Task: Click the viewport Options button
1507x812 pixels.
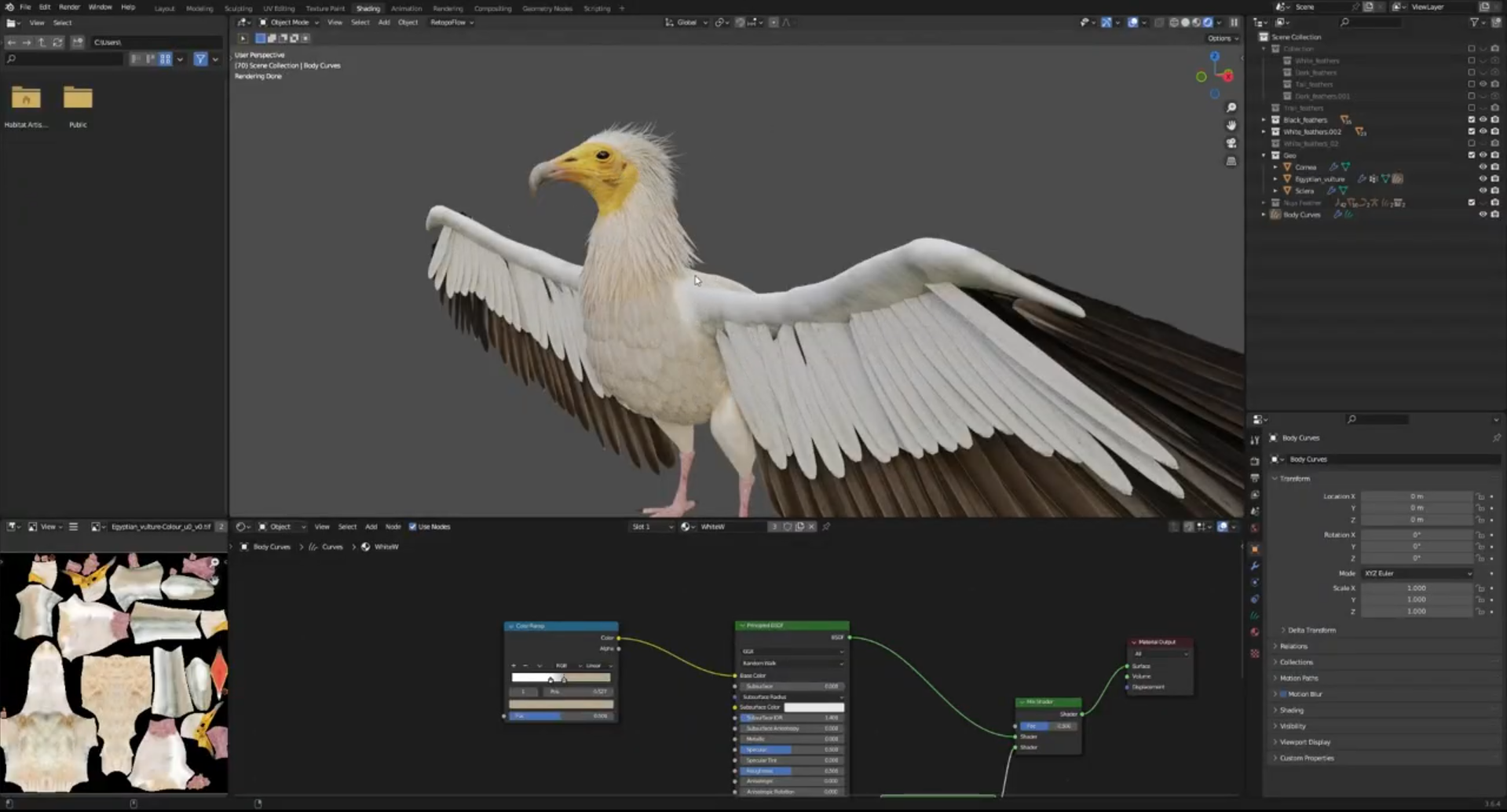Action: pyautogui.click(x=1222, y=38)
